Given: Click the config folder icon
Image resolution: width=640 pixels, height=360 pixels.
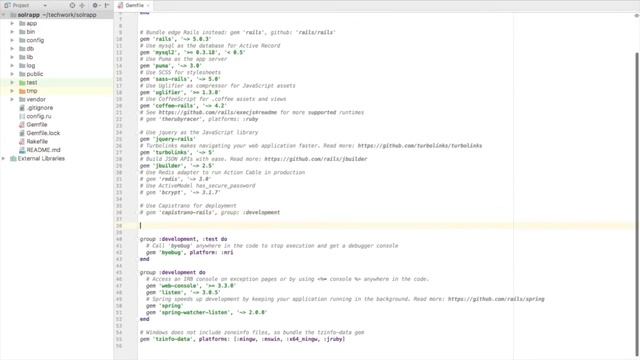Looking at the screenshot, I should tap(22, 40).
